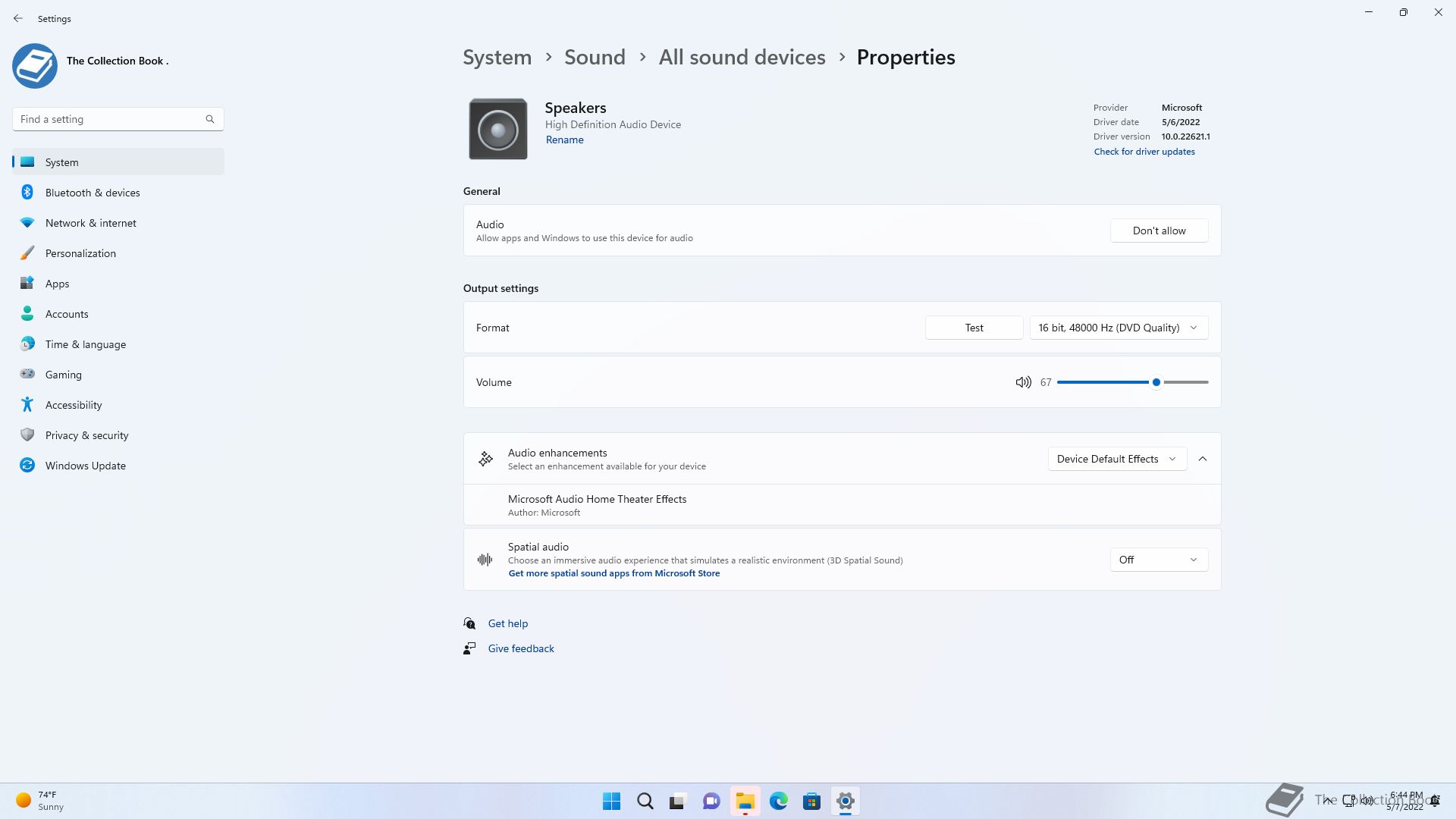Image resolution: width=1456 pixels, height=819 pixels.
Task: Click the Spatial audio waveform icon
Action: tap(485, 560)
